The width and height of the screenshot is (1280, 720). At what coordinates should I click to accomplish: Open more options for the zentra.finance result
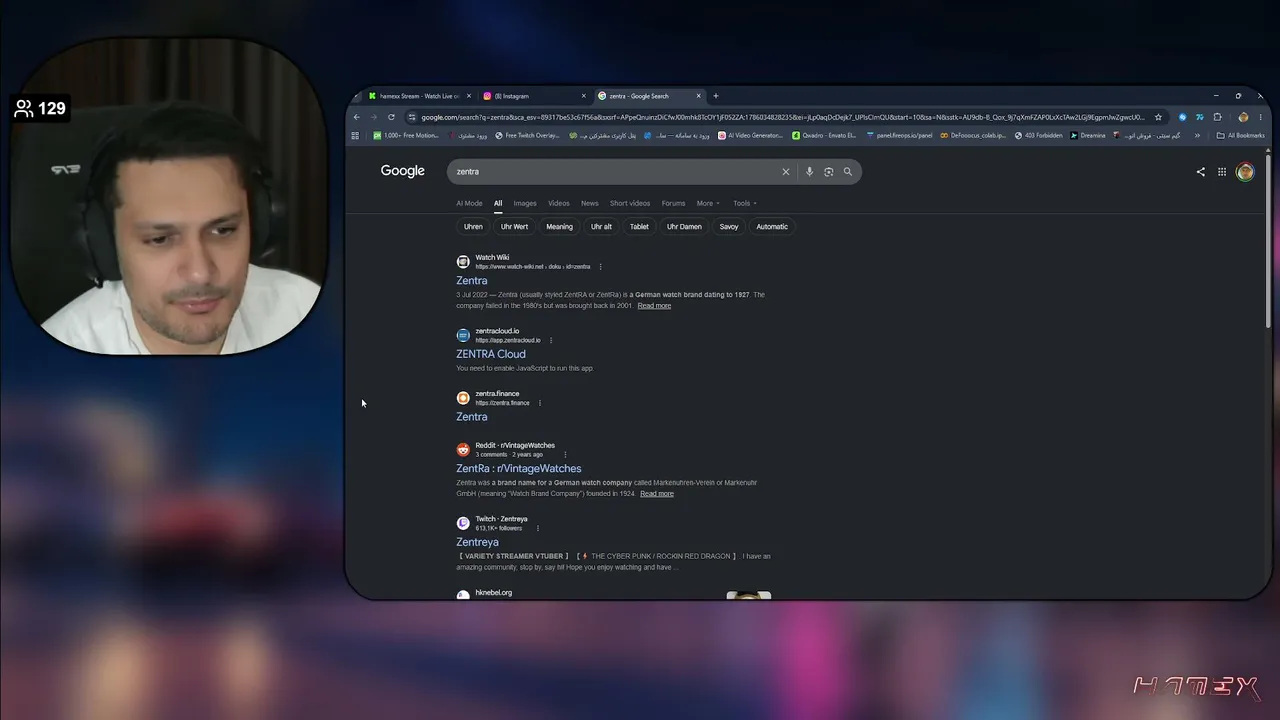pyautogui.click(x=539, y=403)
